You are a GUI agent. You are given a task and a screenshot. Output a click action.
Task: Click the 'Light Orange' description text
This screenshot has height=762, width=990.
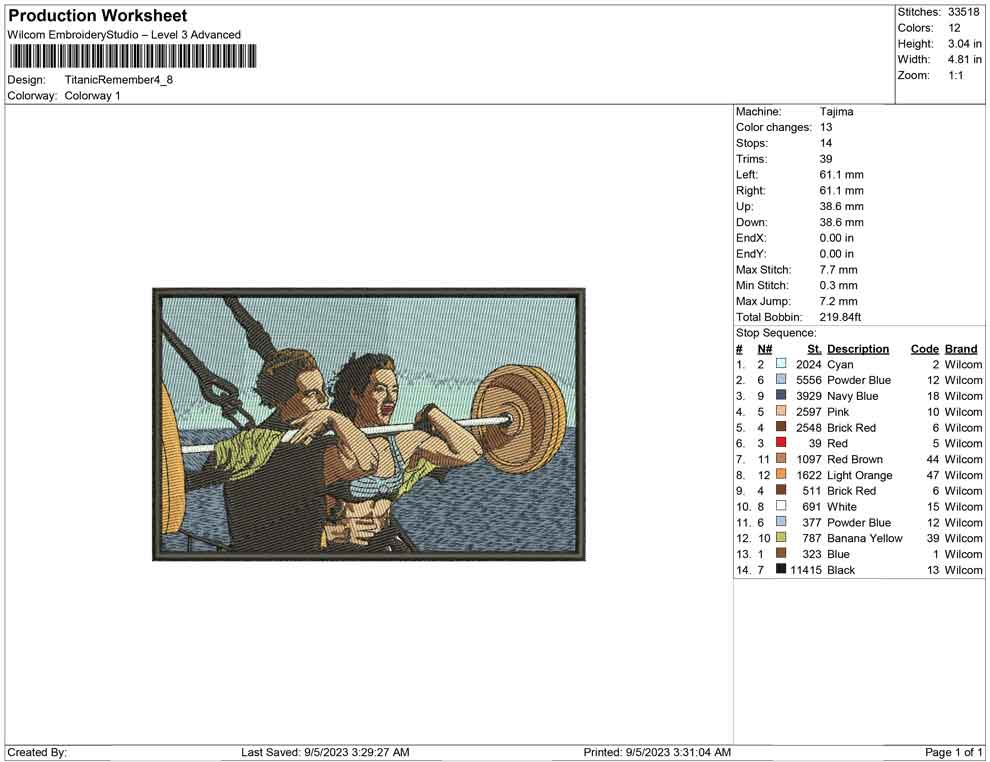[859, 475]
